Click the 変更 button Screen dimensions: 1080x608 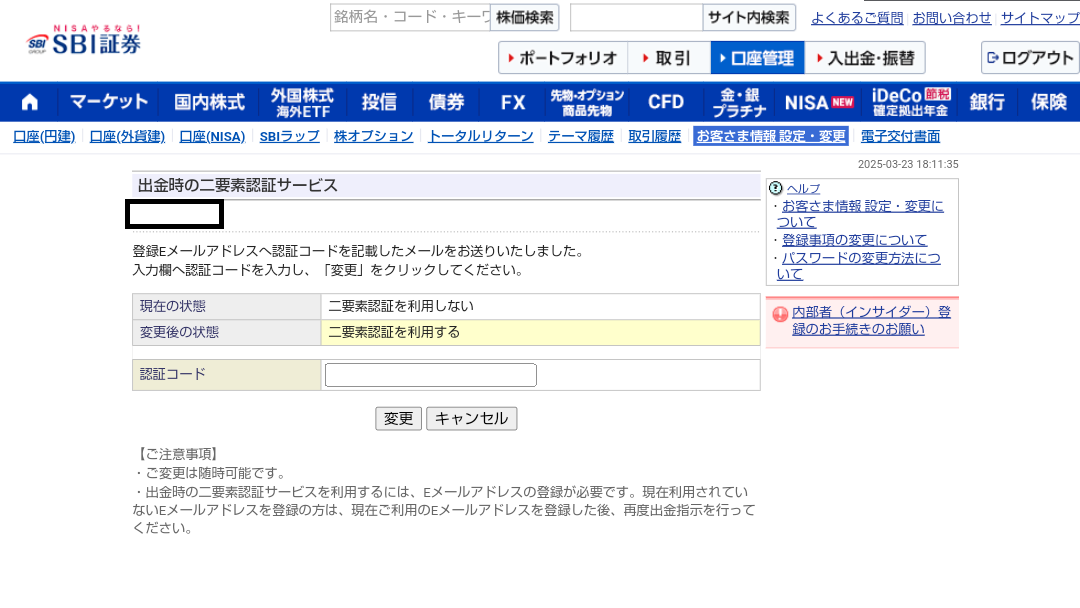tap(398, 418)
